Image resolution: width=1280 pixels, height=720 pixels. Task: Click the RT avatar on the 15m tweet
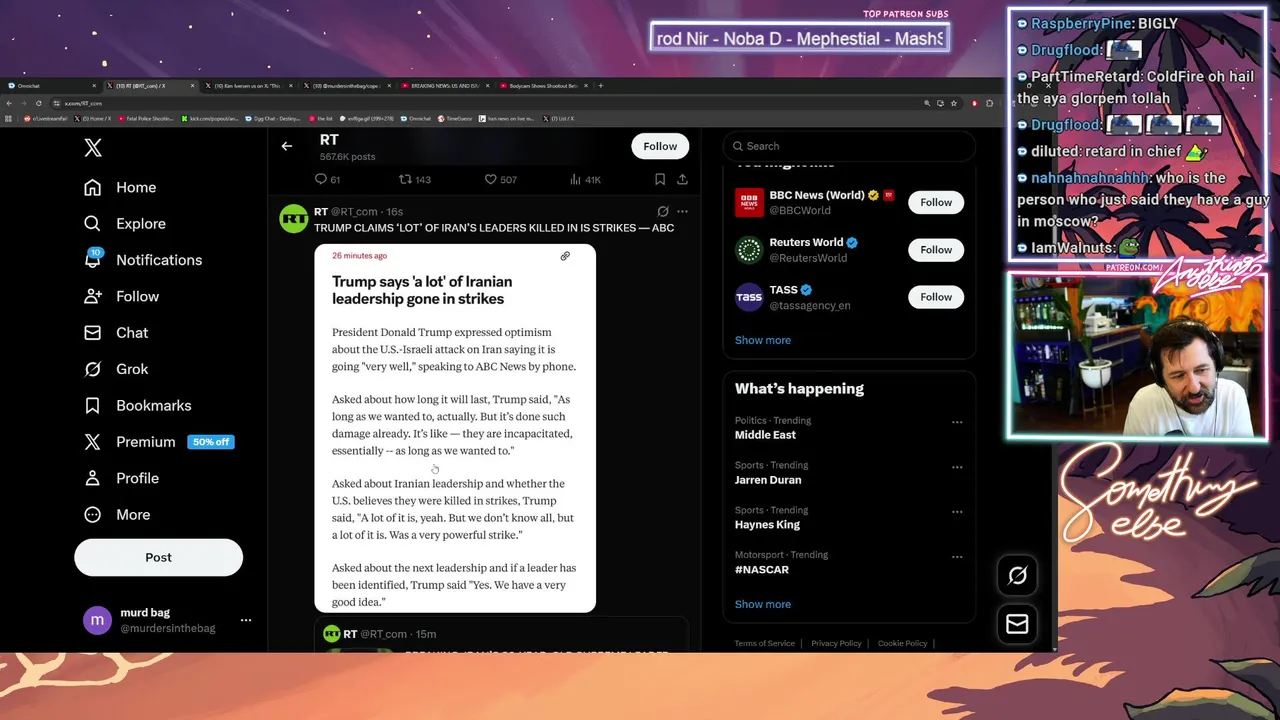click(331, 634)
